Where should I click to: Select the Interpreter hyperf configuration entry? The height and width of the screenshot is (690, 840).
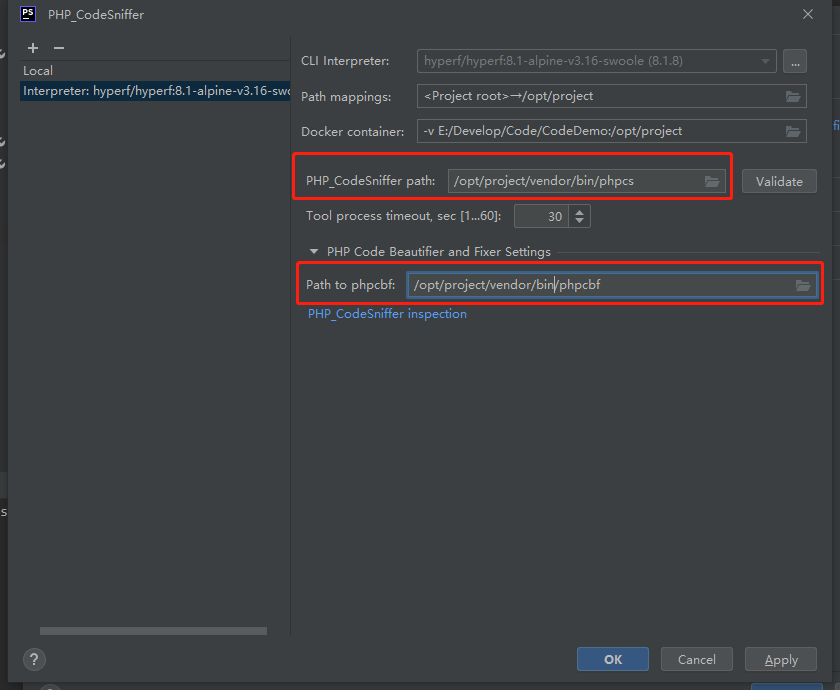[x=155, y=91]
